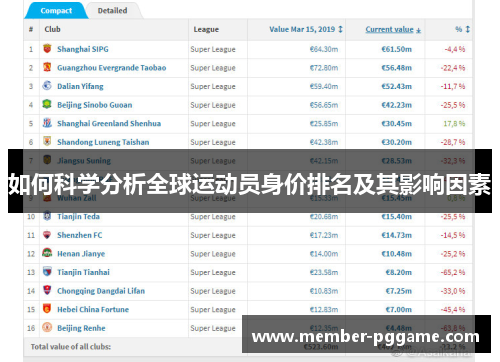Image resolution: width=500 pixels, height=362 pixels.
Task: Select current value €30.20m
Action: 397,142
